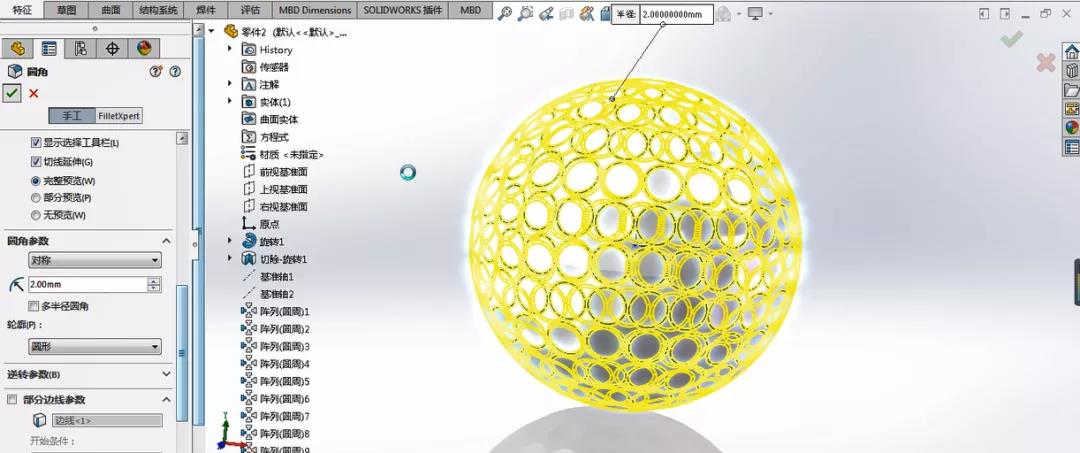Collapse the 部分边线参数 section chevron

[166, 399]
